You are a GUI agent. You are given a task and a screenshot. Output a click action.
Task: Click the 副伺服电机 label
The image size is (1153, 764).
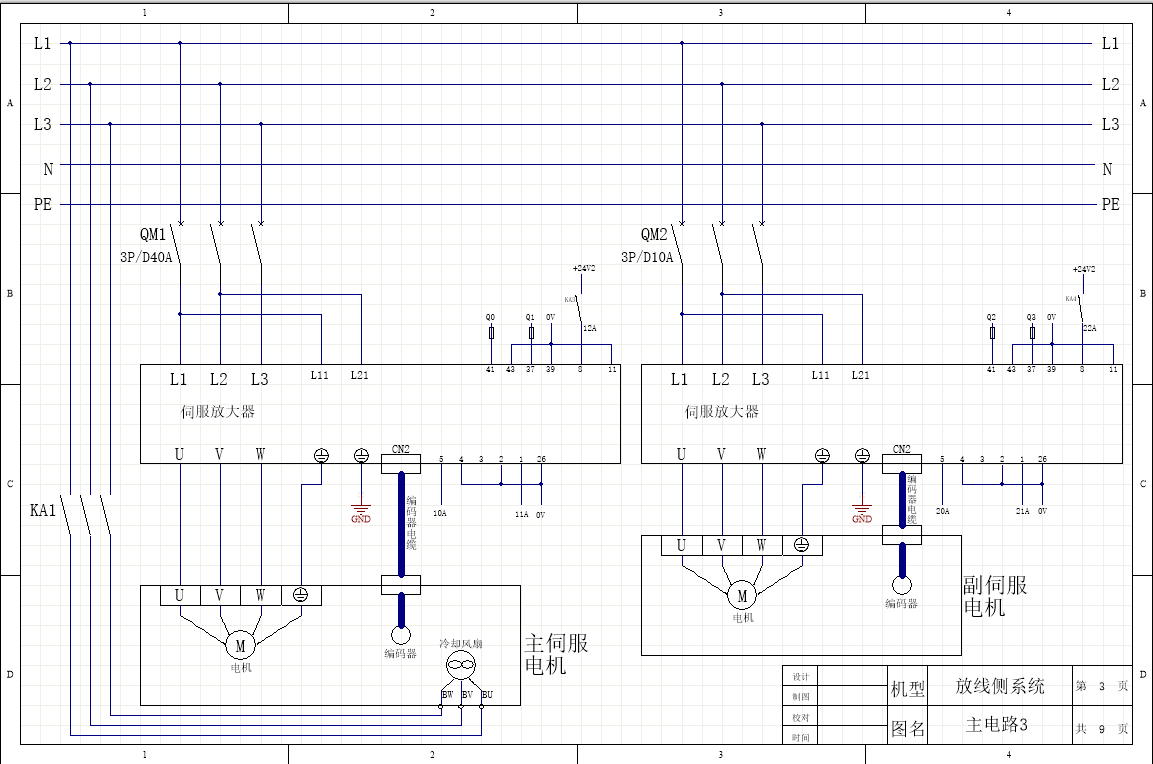(994, 596)
